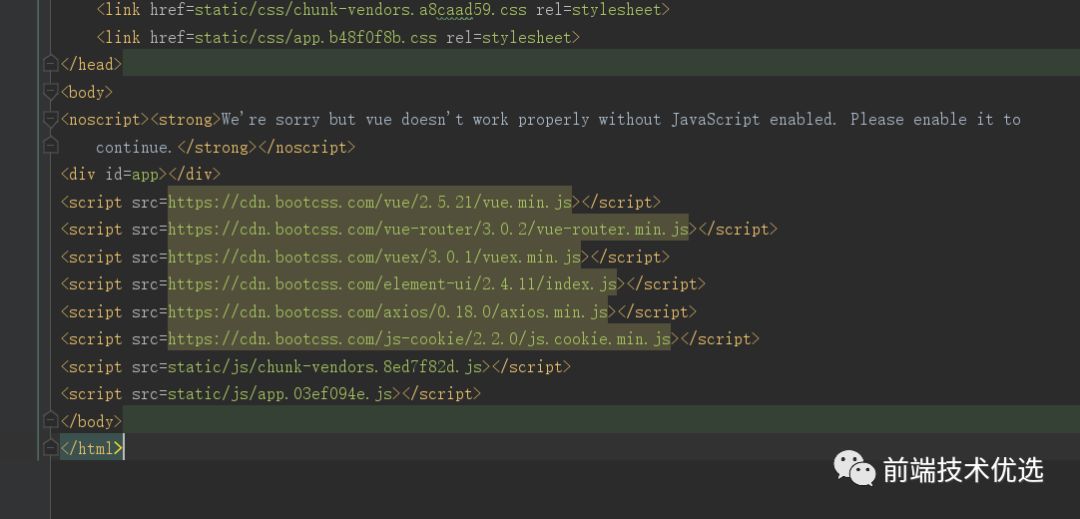
Task: Place cursor in div id=app line
Action: (x=141, y=174)
